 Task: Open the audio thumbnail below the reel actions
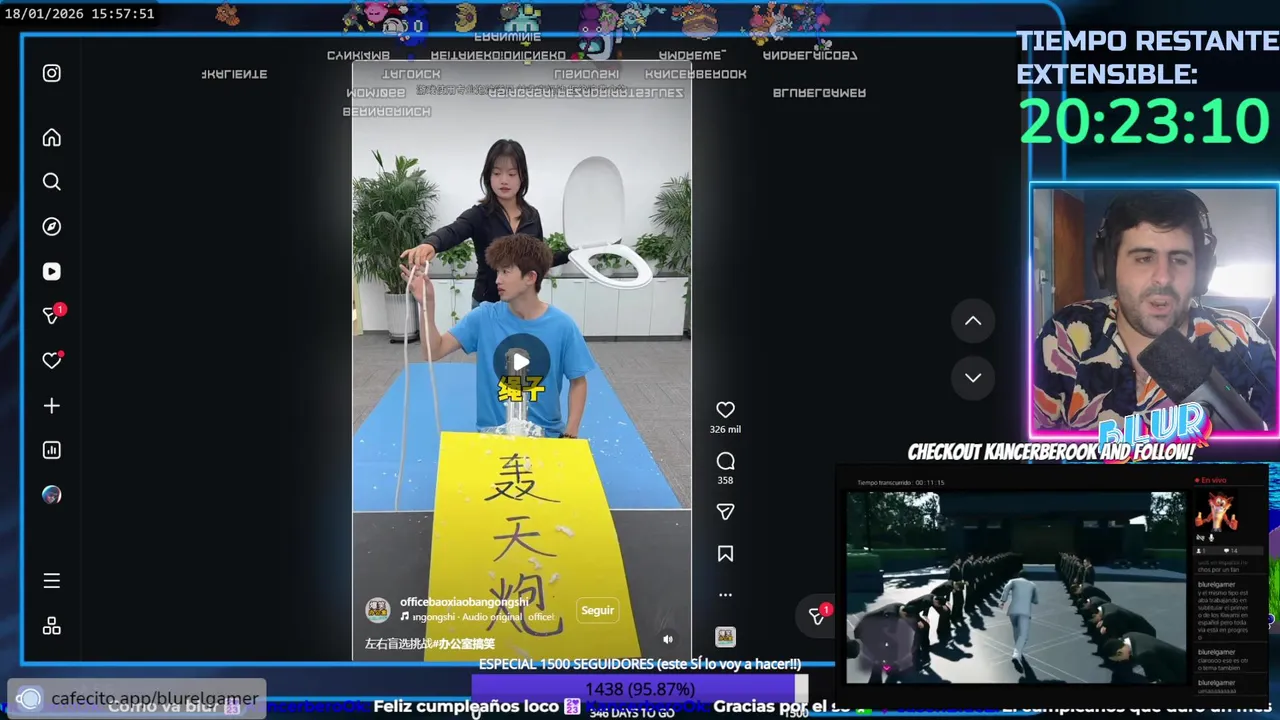point(725,636)
